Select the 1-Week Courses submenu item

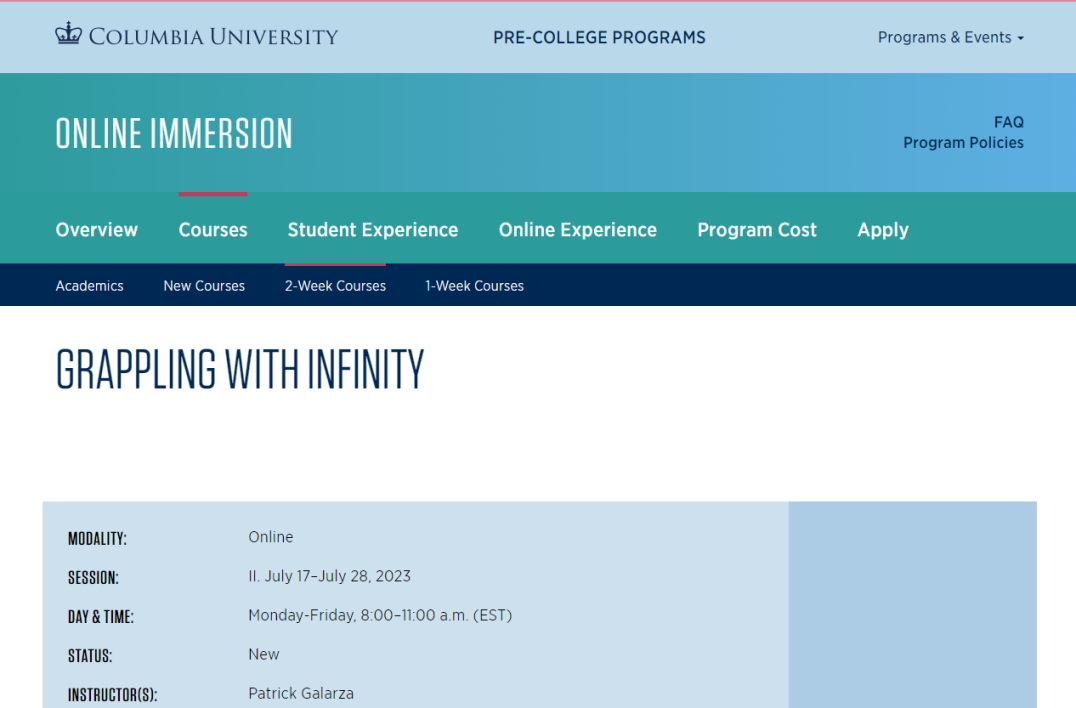[x=474, y=286]
